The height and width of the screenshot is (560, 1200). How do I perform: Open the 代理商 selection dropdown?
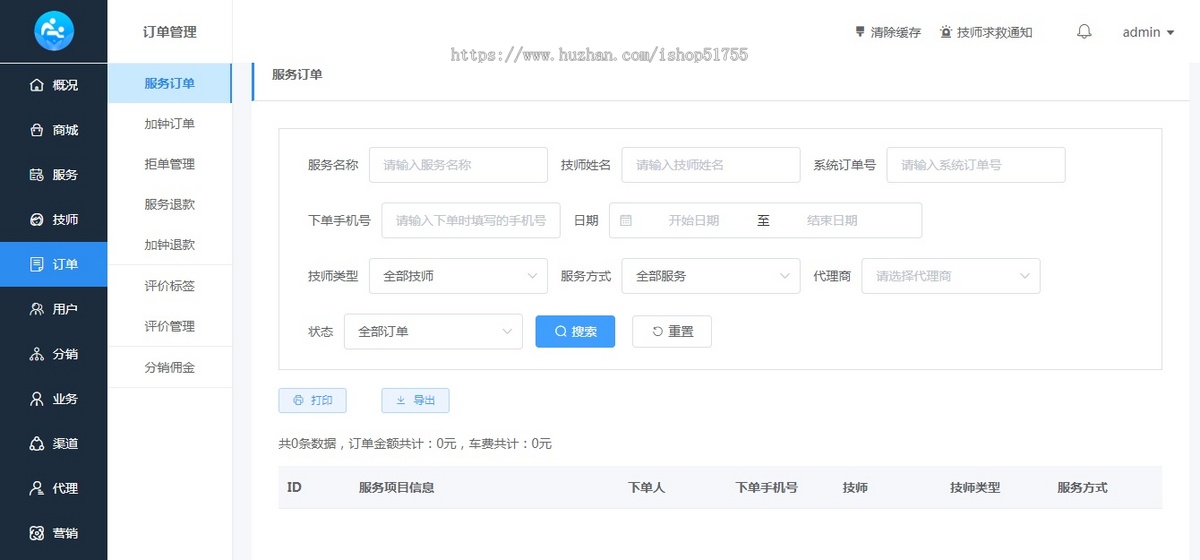pos(950,276)
